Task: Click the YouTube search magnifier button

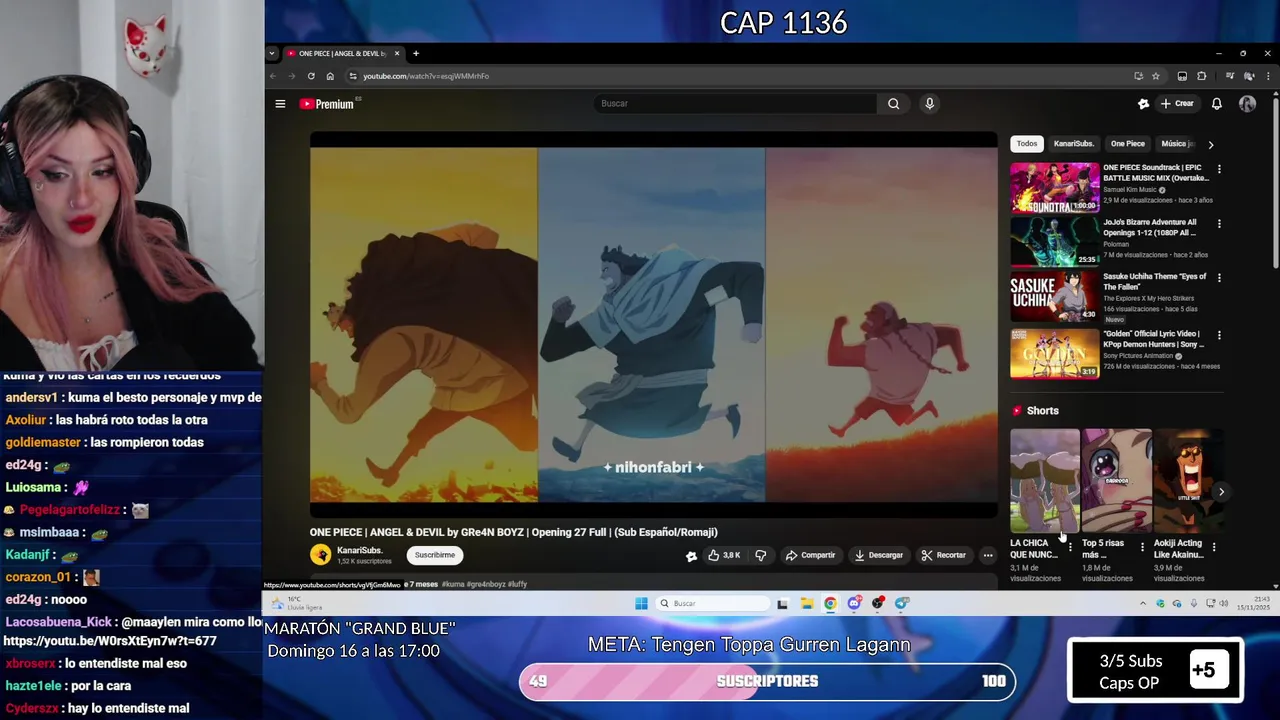Action: pos(894,104)
